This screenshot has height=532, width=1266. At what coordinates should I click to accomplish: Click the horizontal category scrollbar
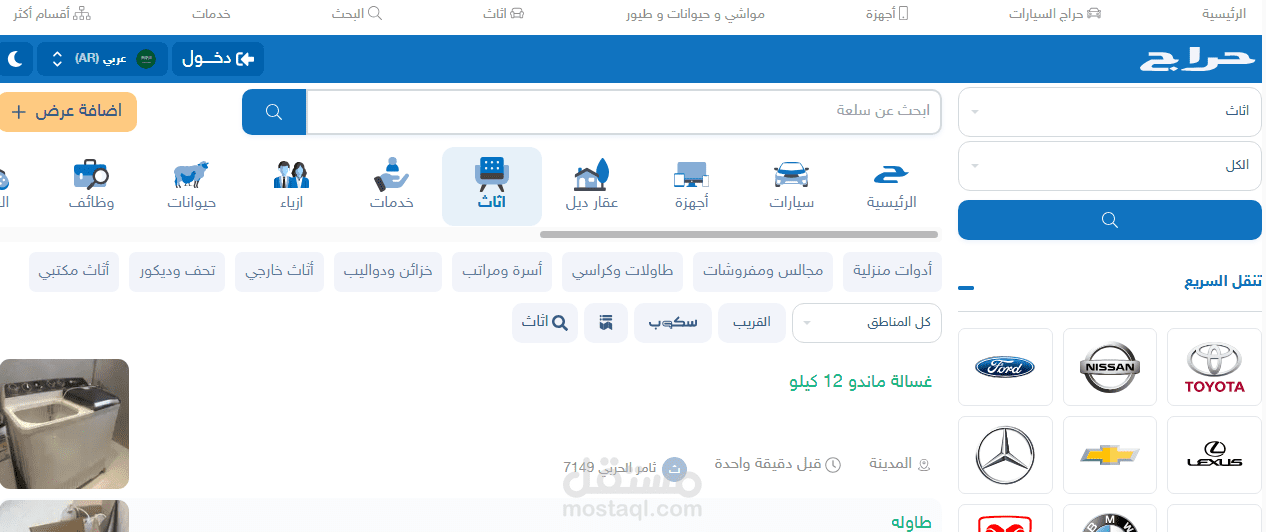738,235
